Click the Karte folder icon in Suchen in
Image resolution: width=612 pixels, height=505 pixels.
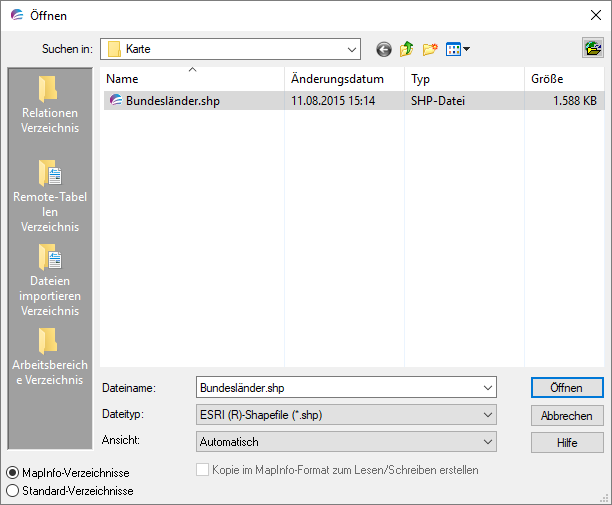click(114, 49)
